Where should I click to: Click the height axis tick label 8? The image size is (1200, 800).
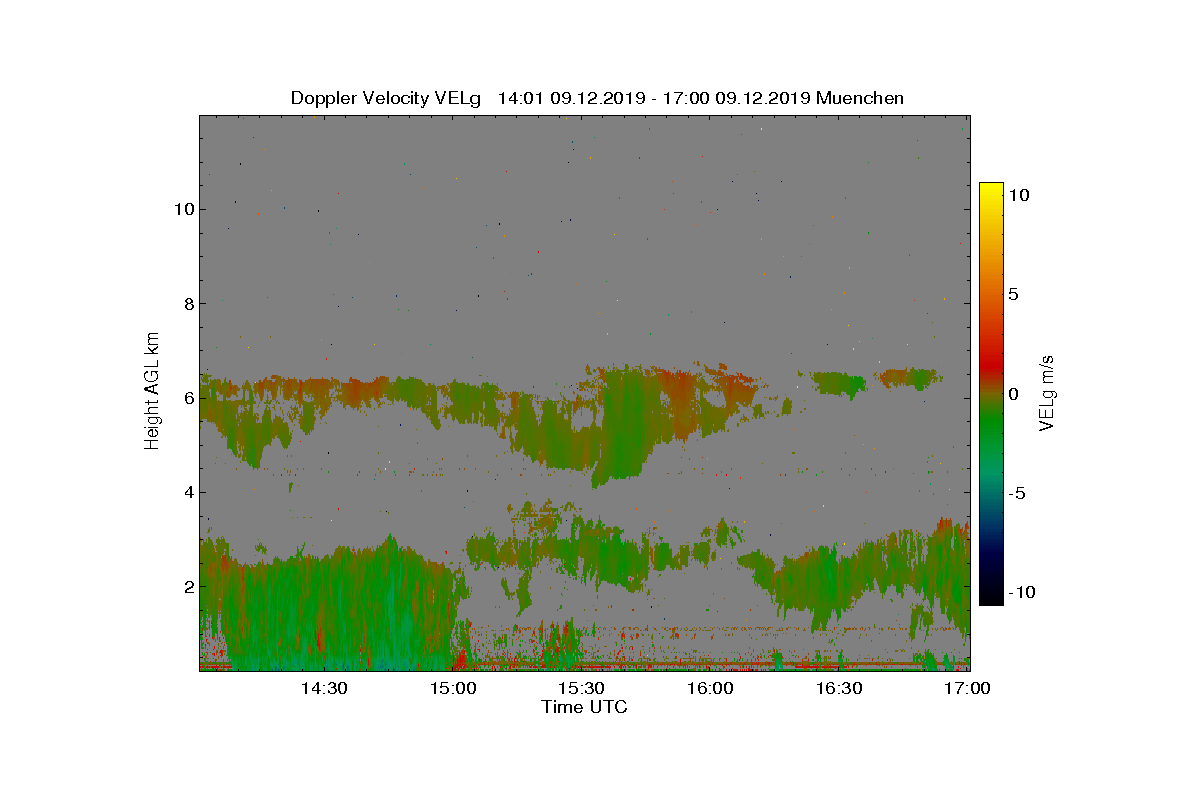187,303
